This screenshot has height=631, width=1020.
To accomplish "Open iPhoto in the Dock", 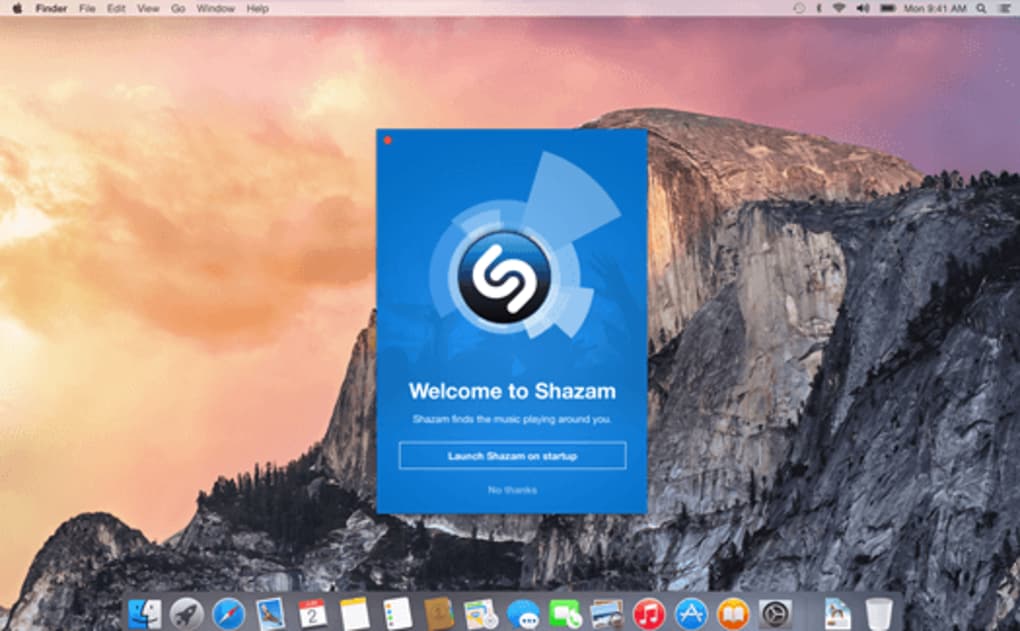I will pos(607,613).
